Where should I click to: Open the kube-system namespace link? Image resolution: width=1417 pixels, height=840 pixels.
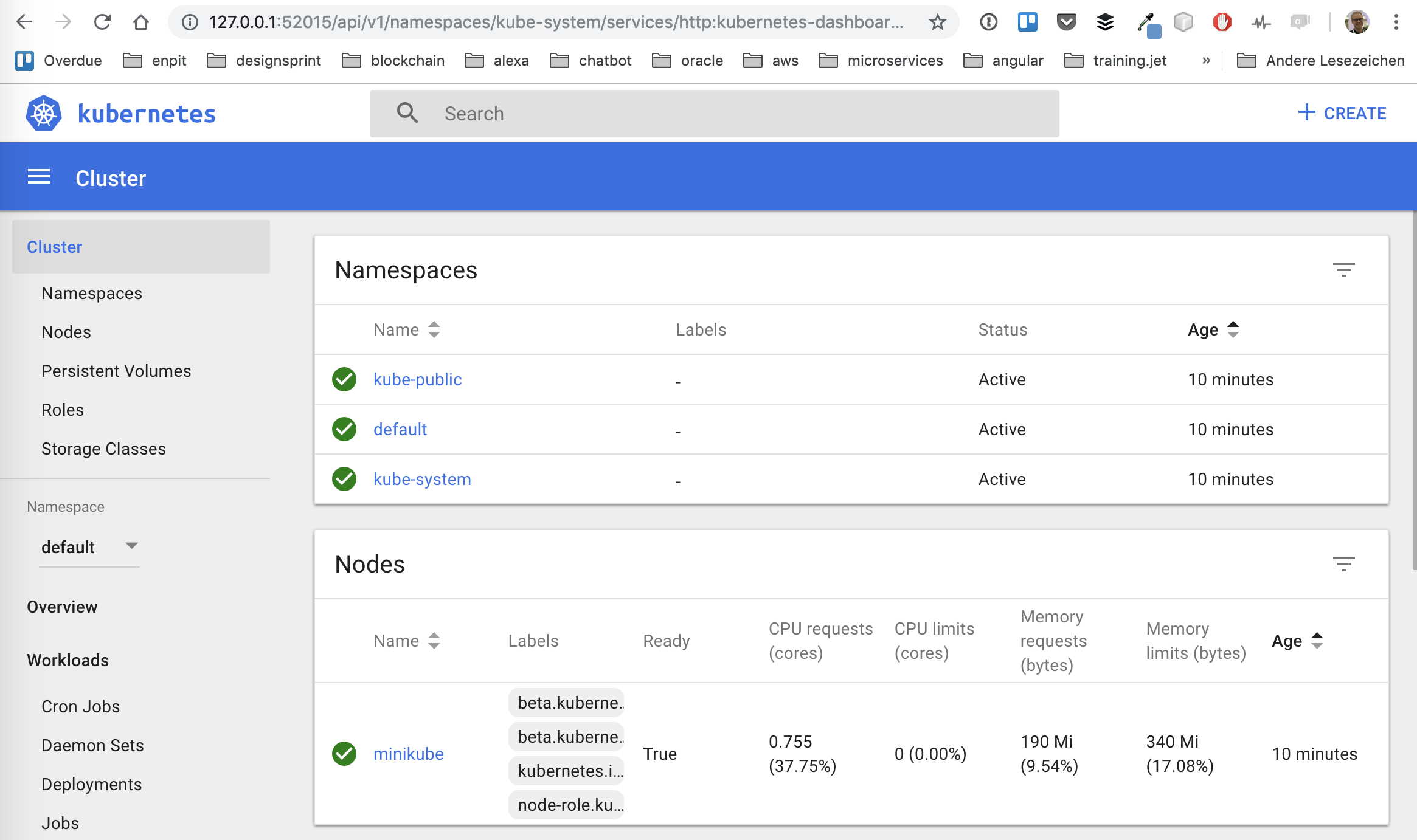(x=422, y=479)
